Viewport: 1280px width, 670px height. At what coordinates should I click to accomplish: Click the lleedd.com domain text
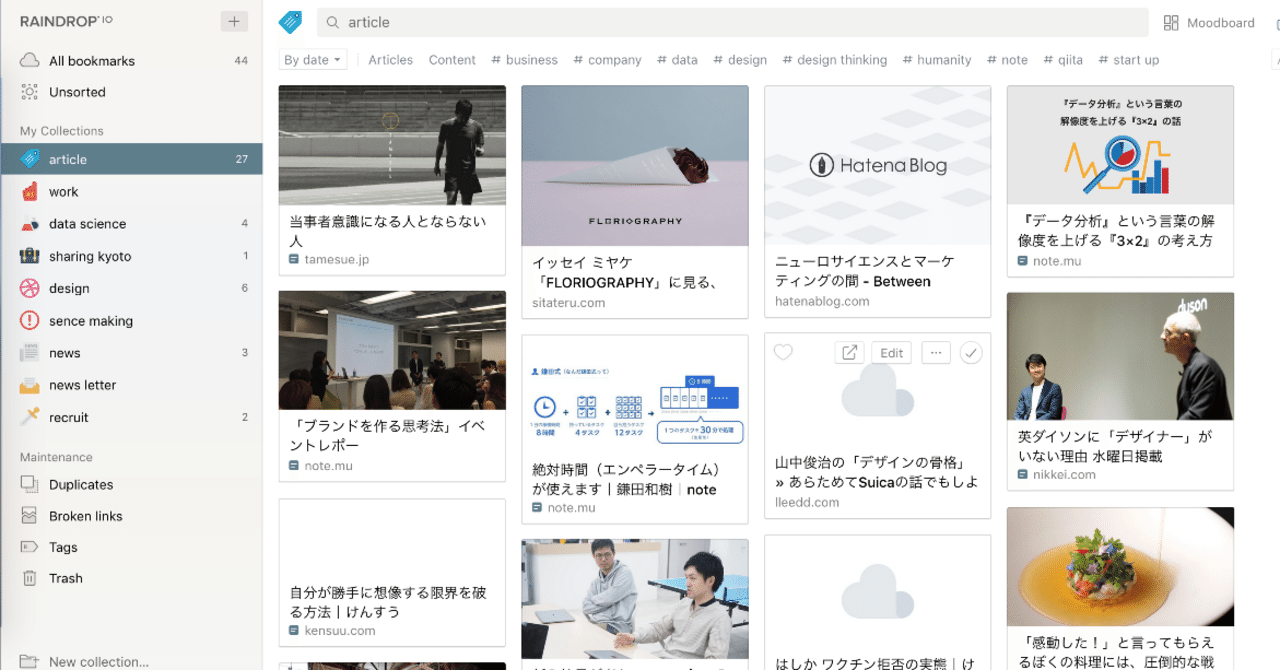pyautogui.click(x=807, y=502)
